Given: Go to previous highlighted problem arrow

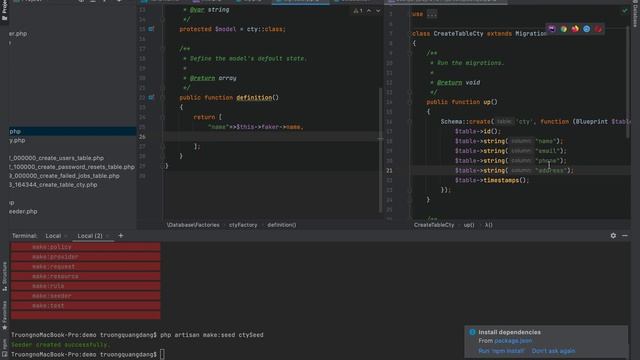Looking at the screenshot, I should [369, 11].
